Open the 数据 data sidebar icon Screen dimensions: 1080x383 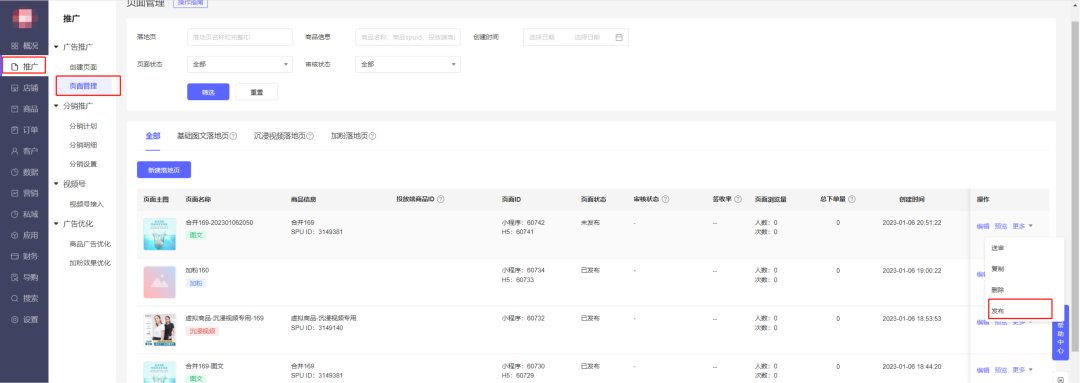coord(15,172)
